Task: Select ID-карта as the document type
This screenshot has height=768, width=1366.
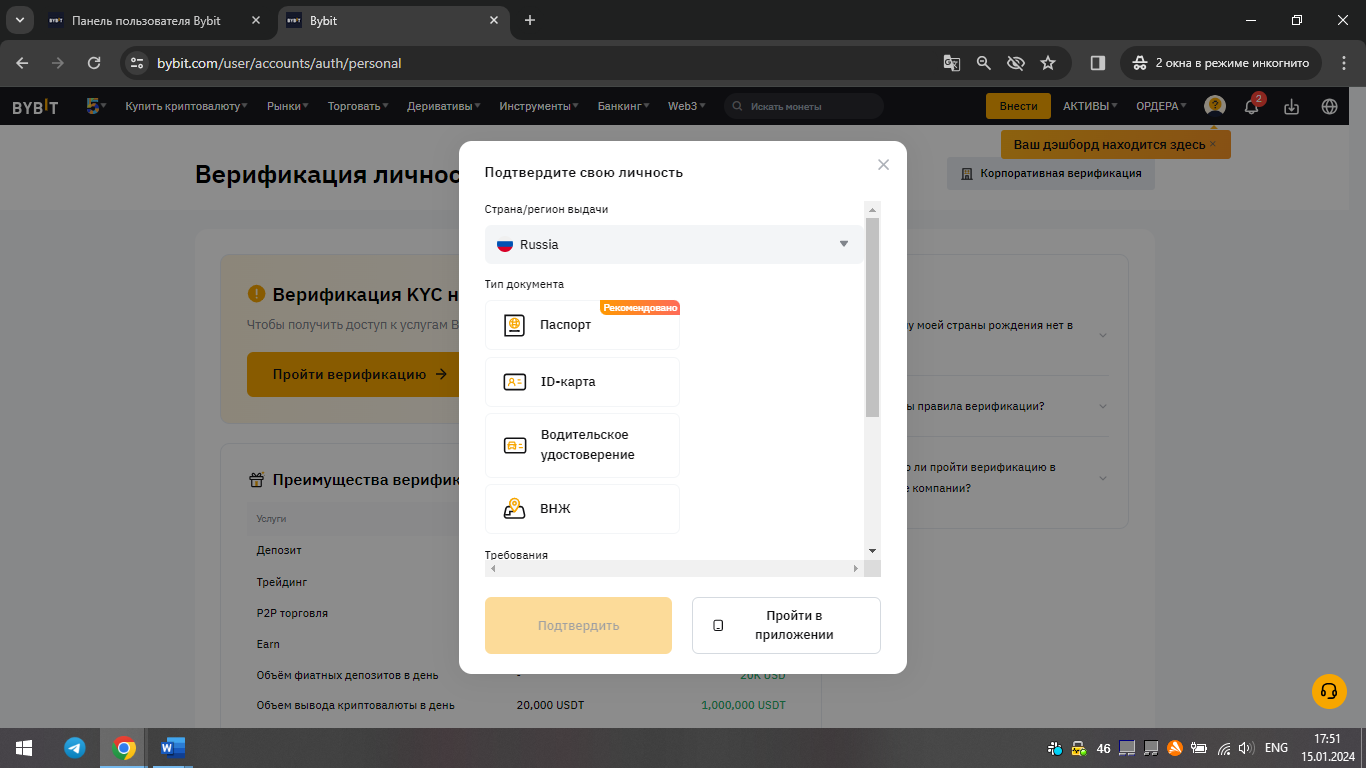Action: click(582, 382)
